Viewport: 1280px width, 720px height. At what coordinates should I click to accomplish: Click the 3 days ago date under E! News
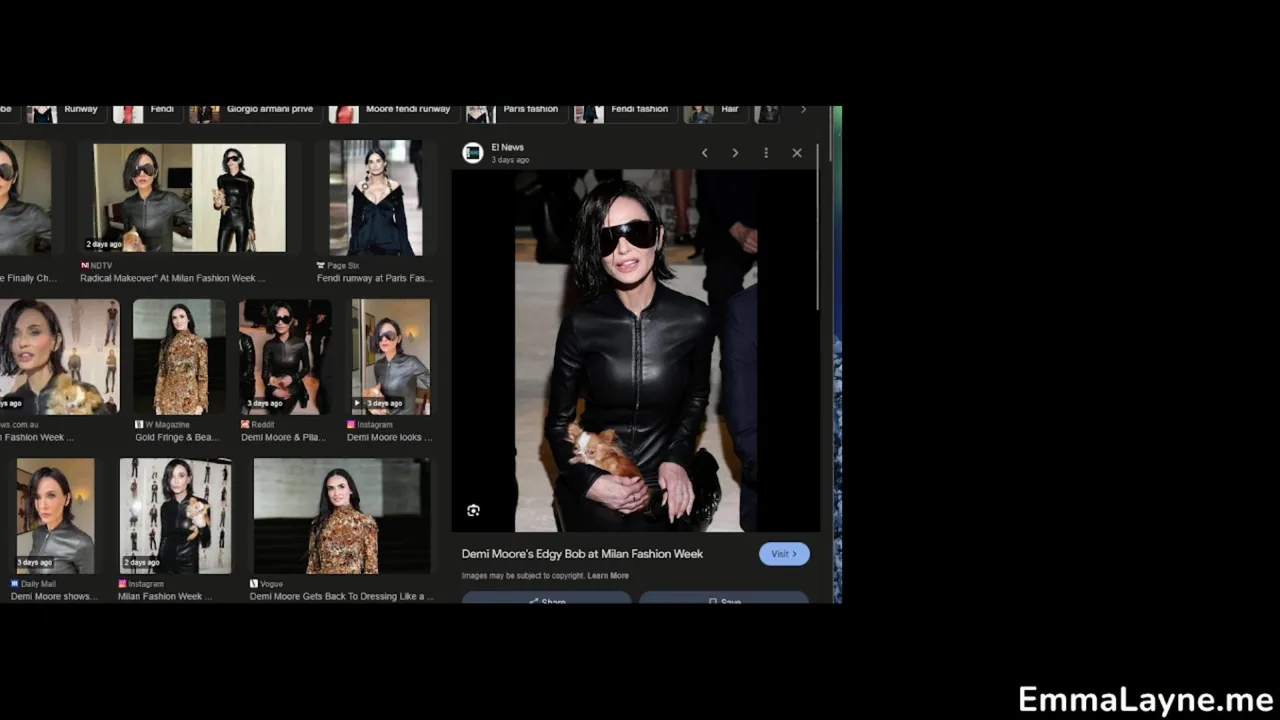[x=510, y=160]
